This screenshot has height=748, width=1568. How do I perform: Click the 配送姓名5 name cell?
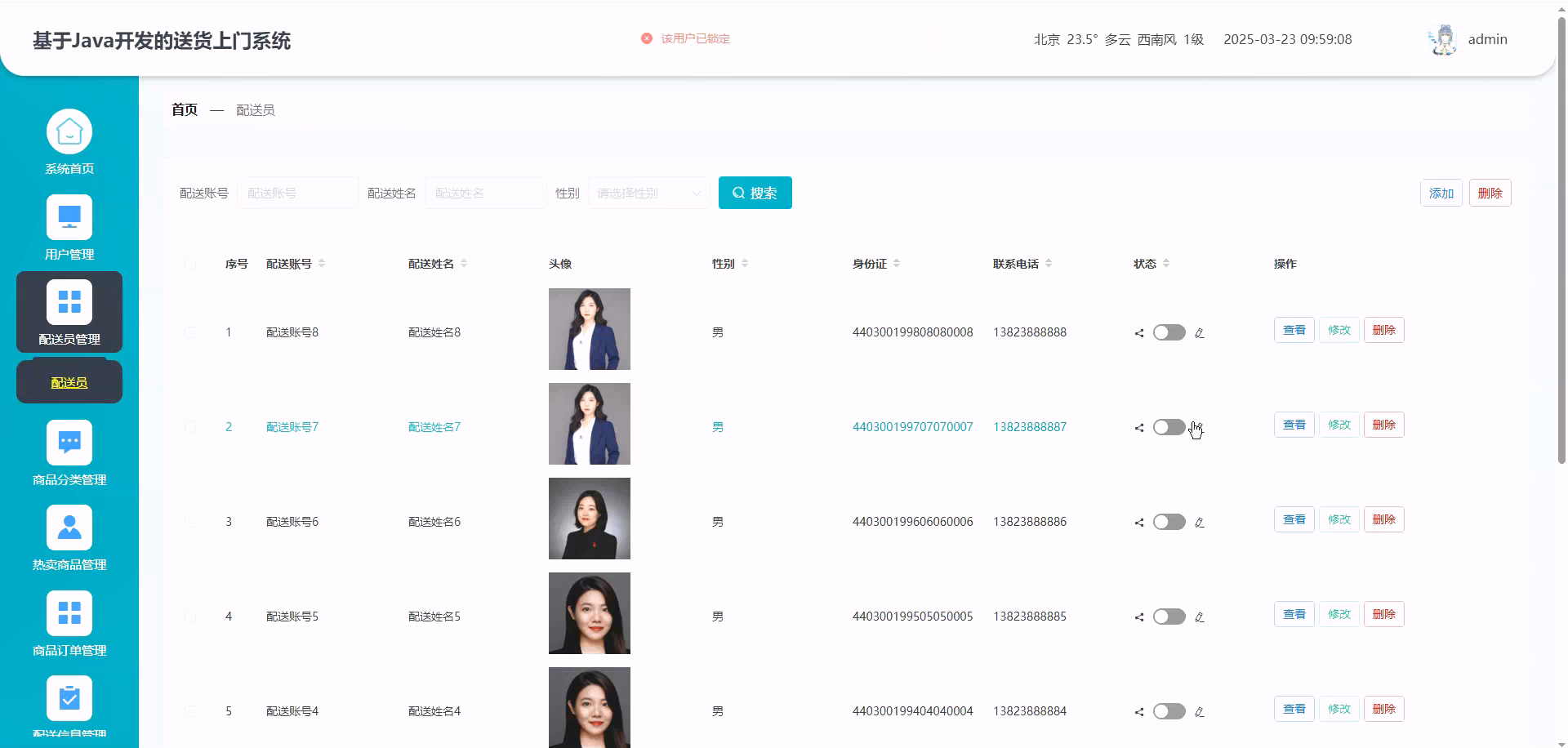[x=434, y=617]
